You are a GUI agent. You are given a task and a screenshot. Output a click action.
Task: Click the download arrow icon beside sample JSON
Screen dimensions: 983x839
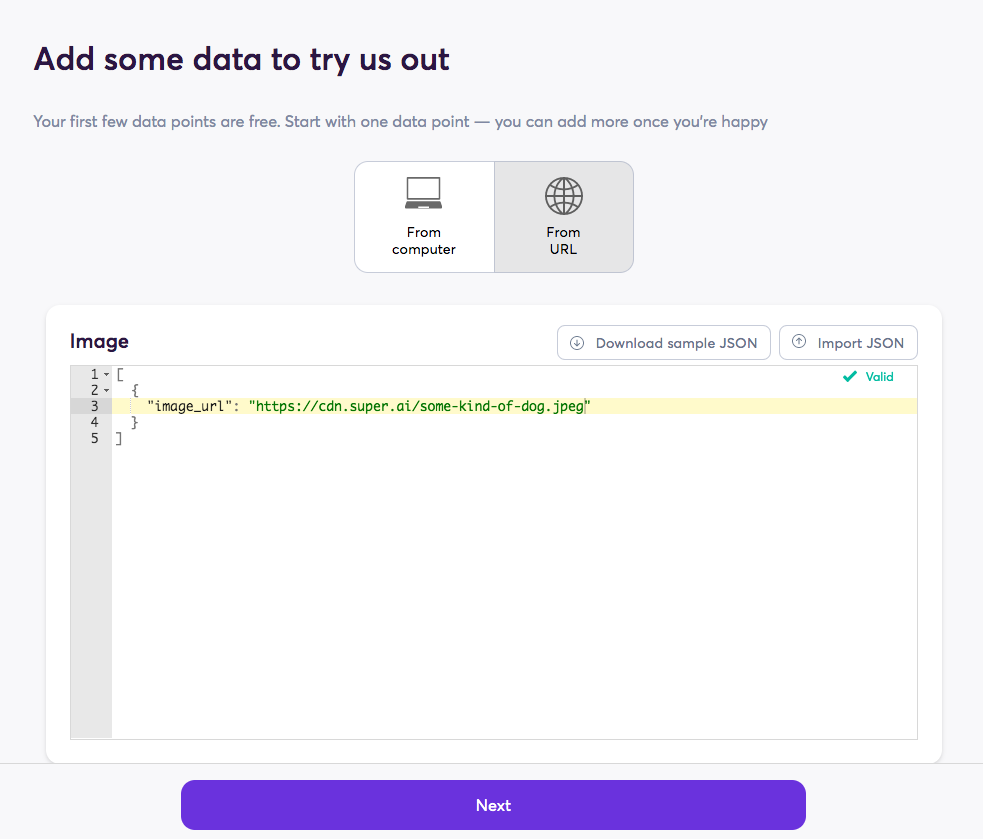(577, 343)
